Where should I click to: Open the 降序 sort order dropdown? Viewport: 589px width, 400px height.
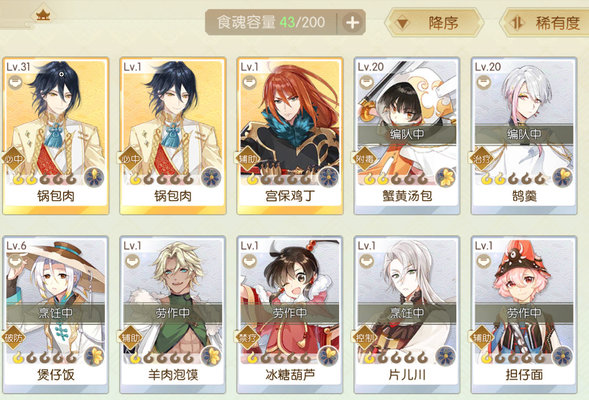434,23
